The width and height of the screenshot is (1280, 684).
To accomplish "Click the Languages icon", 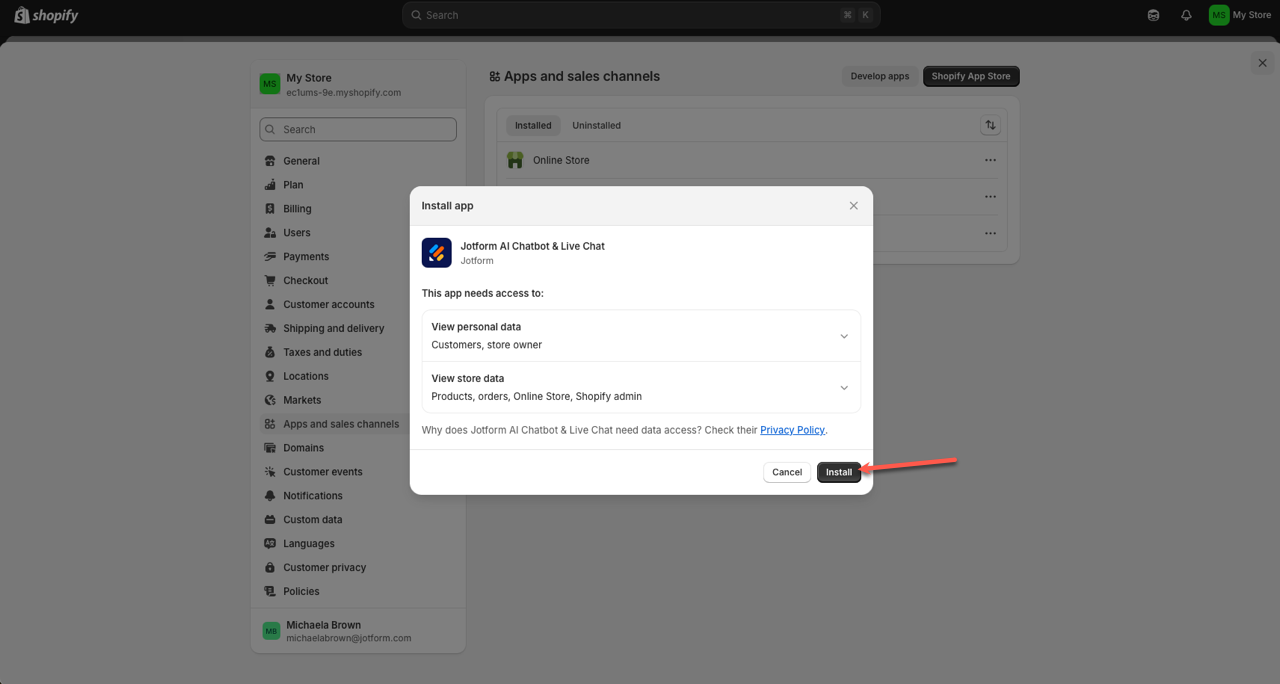I will (270, 544).
